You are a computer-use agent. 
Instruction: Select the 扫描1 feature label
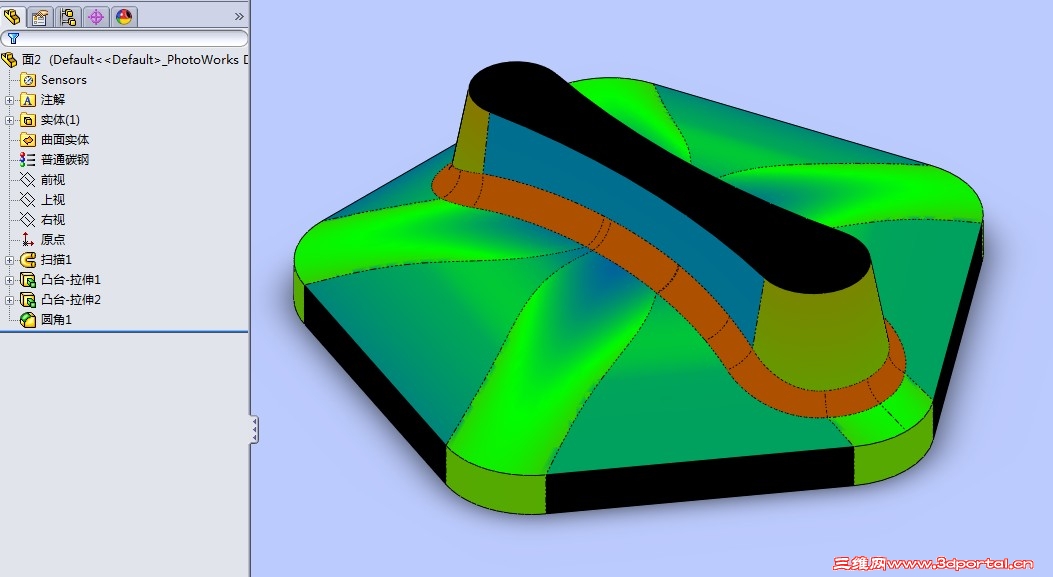pos(56,259)
